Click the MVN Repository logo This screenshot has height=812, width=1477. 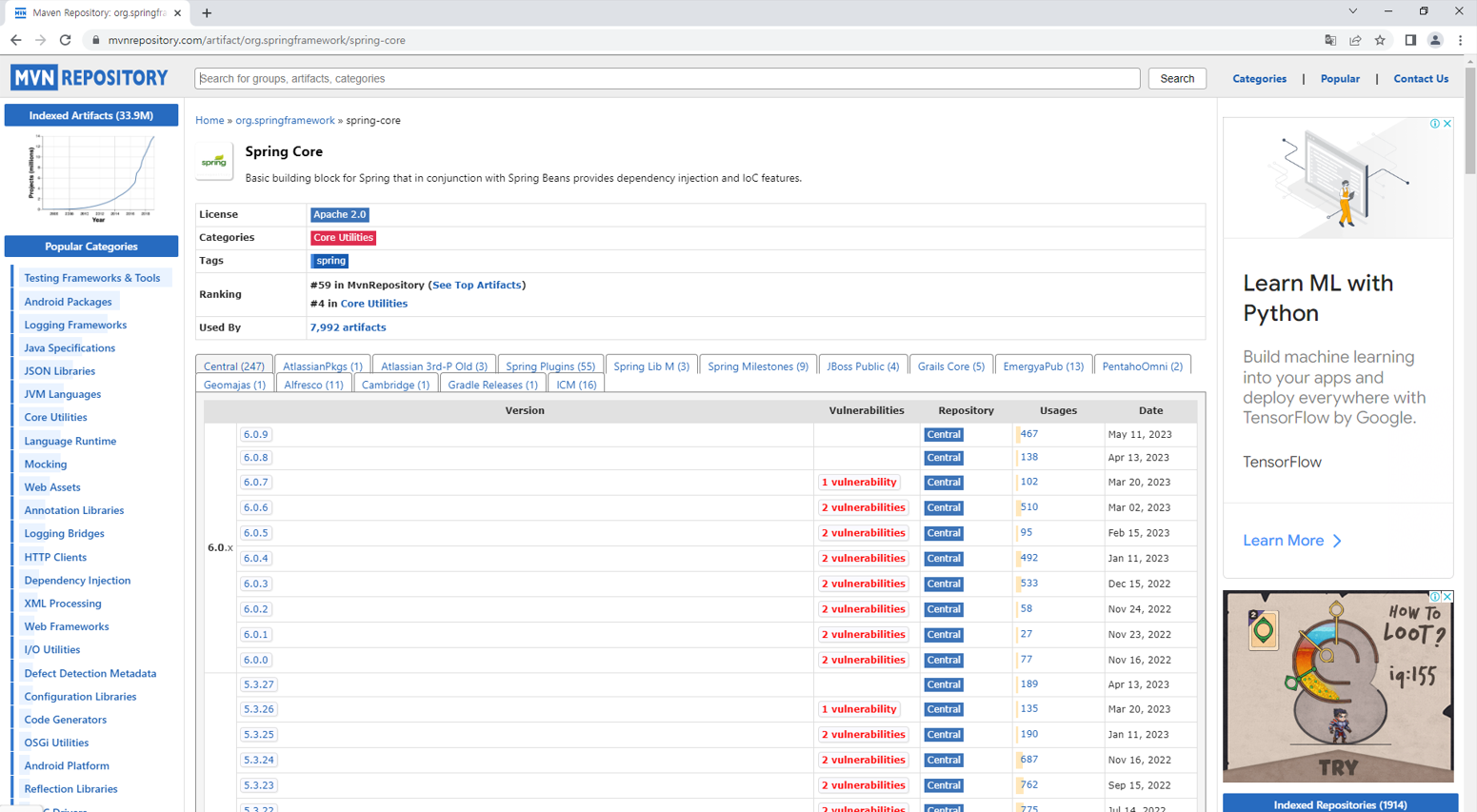pos(90,78)
